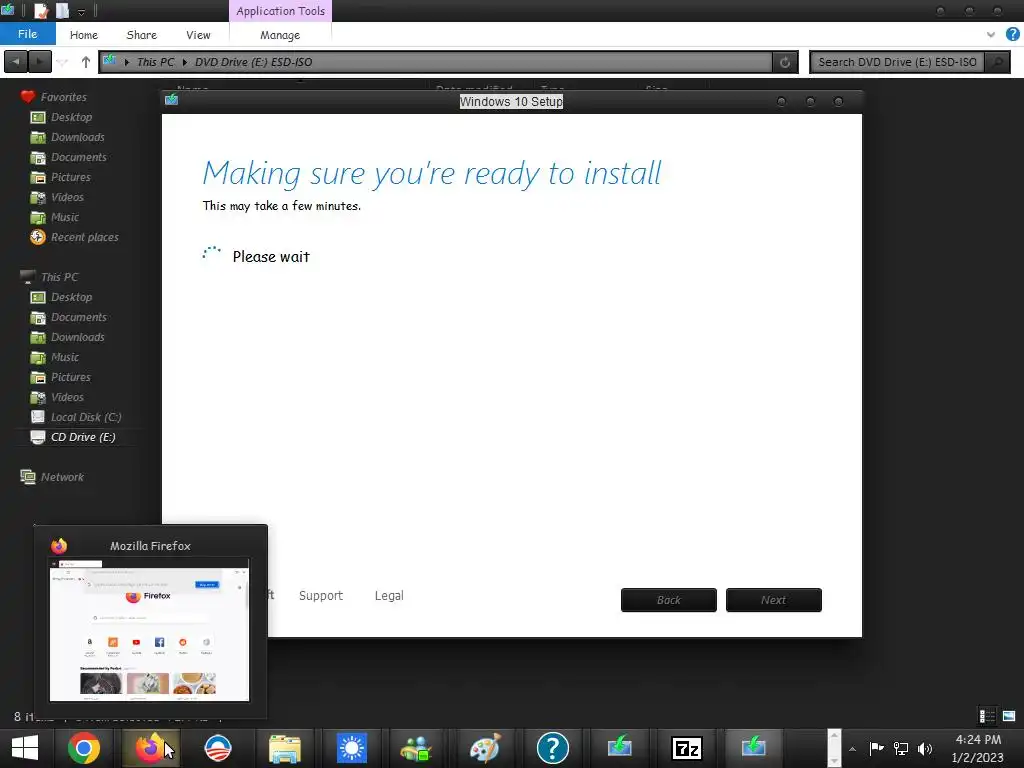This screenshot has width=1024, height=768.
Task: Select This PC in the navigation pane
Action: (50, 277)
